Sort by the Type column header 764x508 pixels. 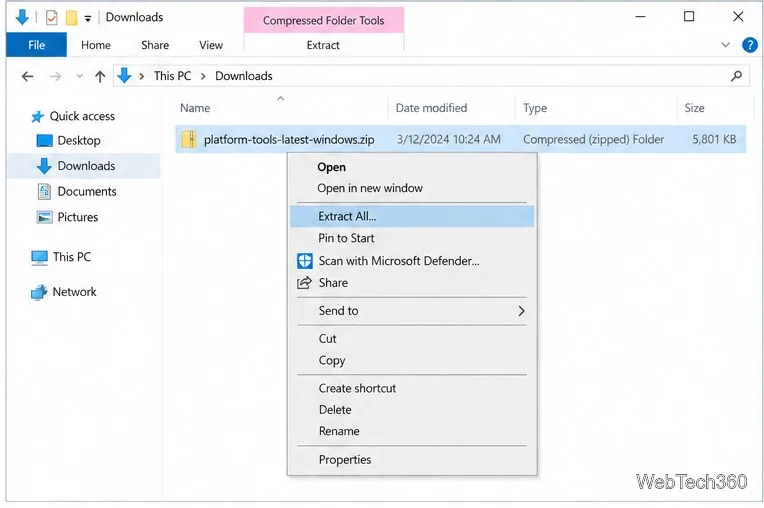[x=535, y=108]
